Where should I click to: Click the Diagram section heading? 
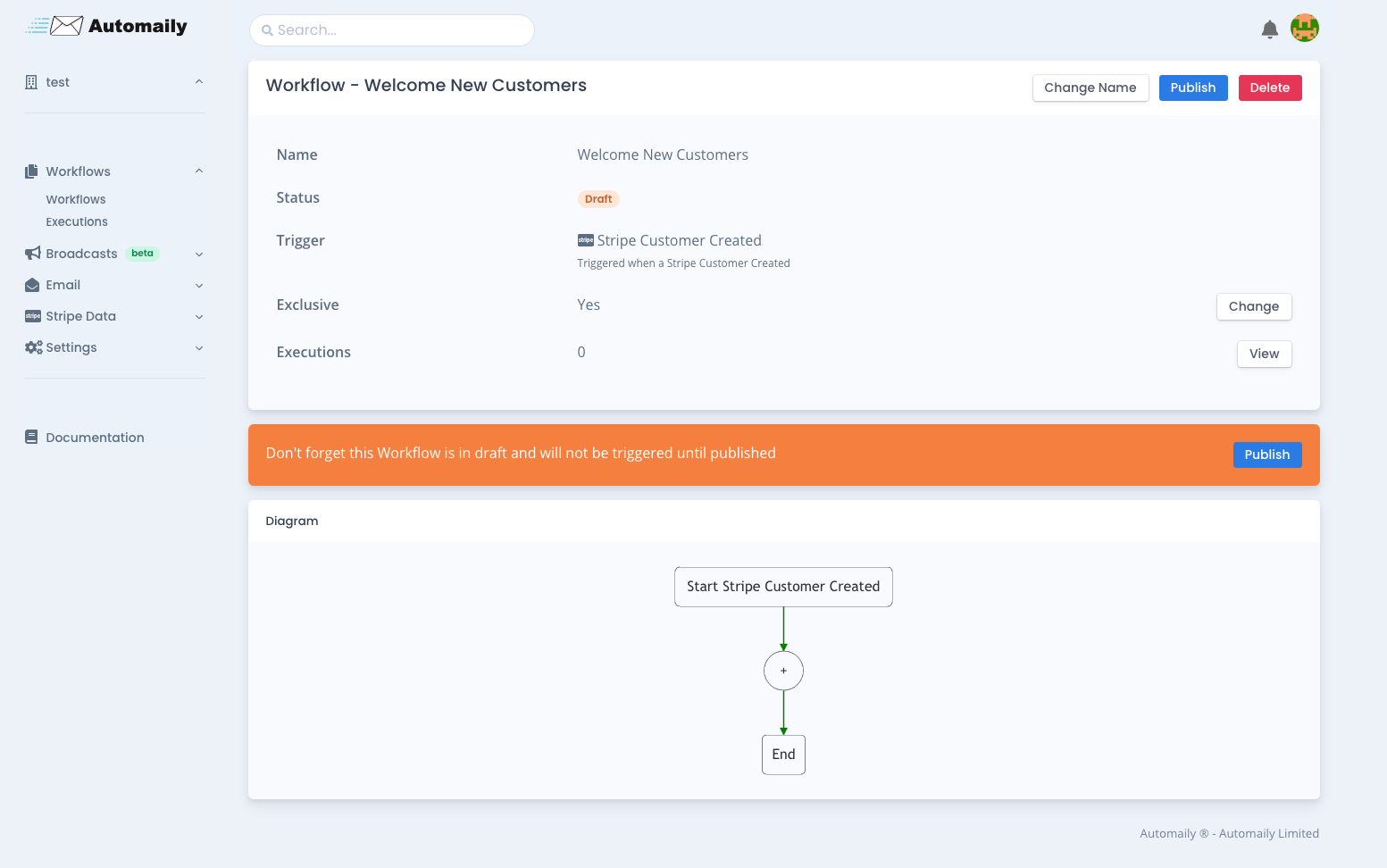point(292,521)
